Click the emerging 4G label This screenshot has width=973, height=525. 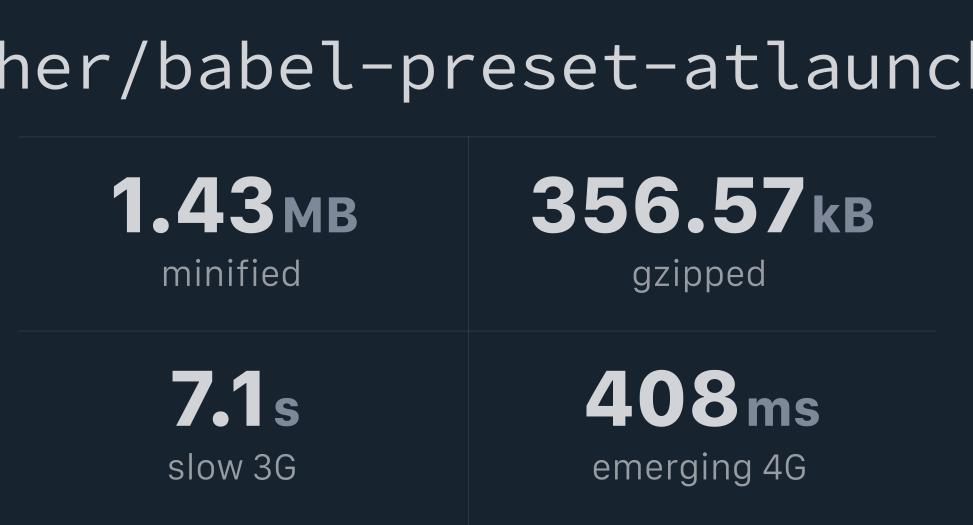(699, 469)
